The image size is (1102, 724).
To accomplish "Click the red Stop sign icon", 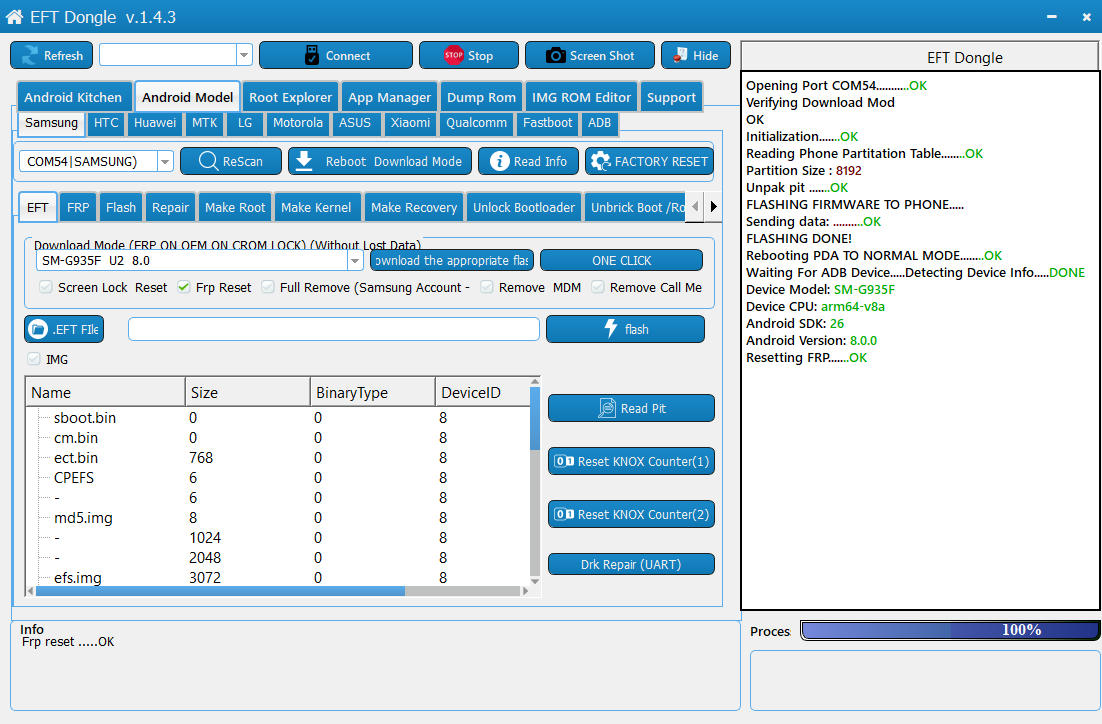I will click(x=453, y=55).
